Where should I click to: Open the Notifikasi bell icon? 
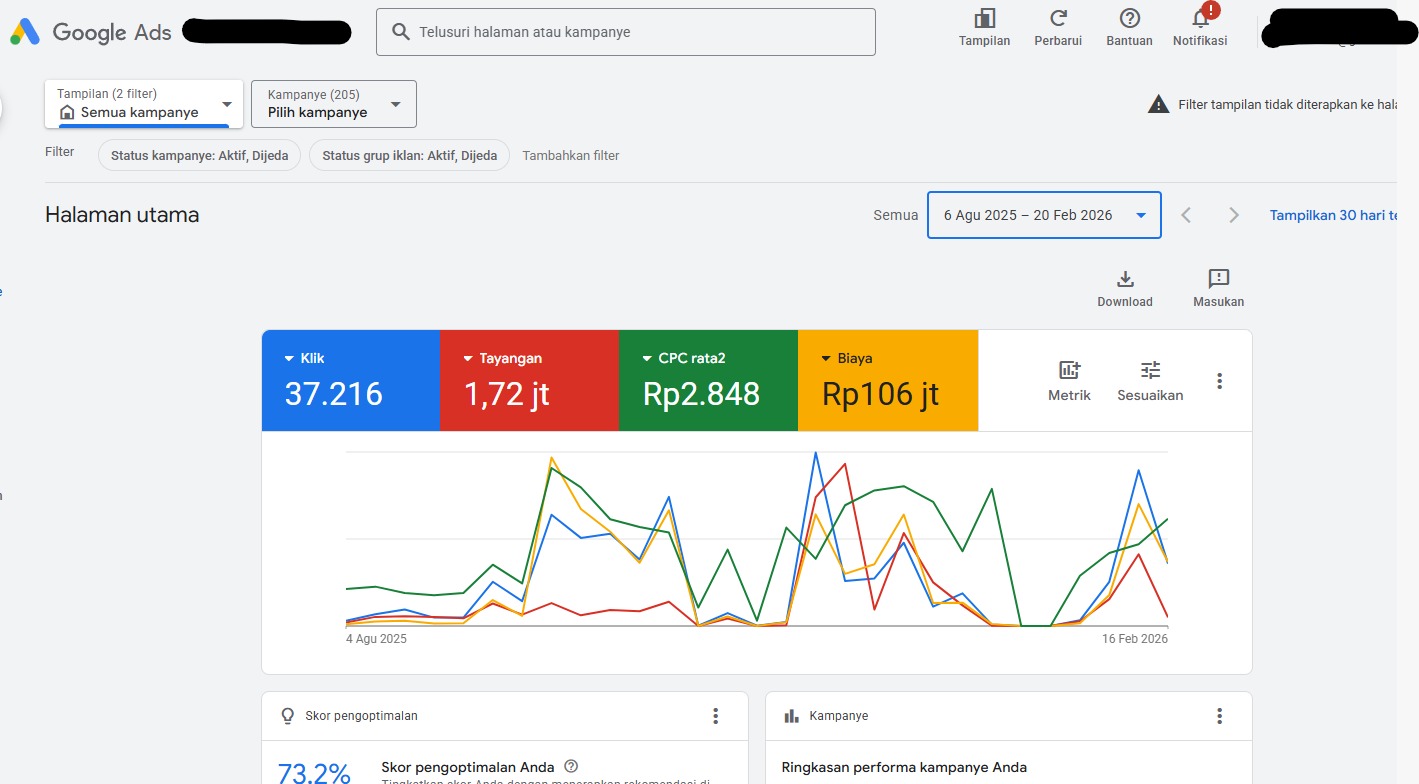click(x=1200, y=19)
